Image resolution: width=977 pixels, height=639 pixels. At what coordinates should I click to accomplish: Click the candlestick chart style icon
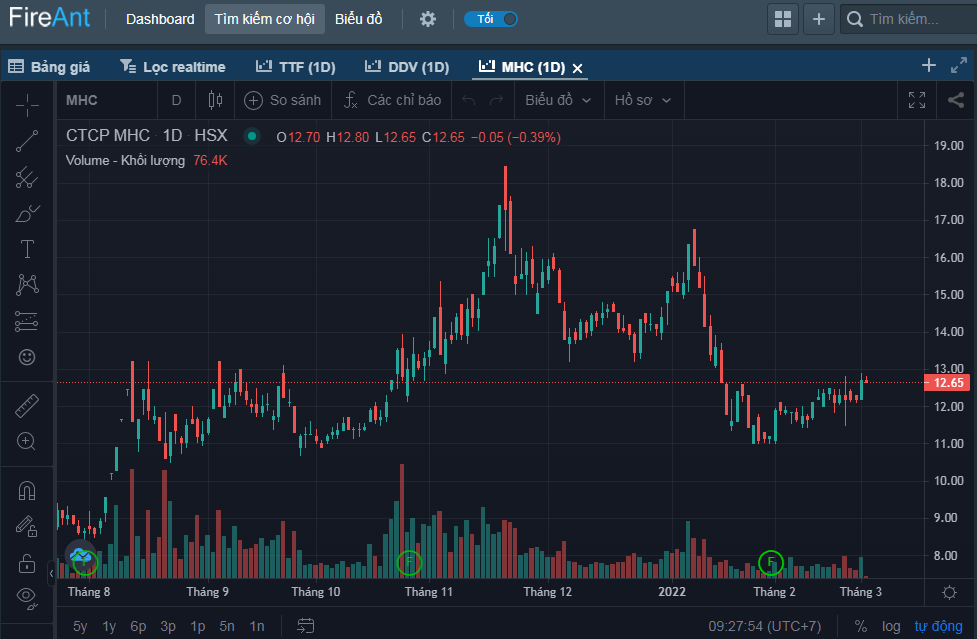click(x=214, y=100)
